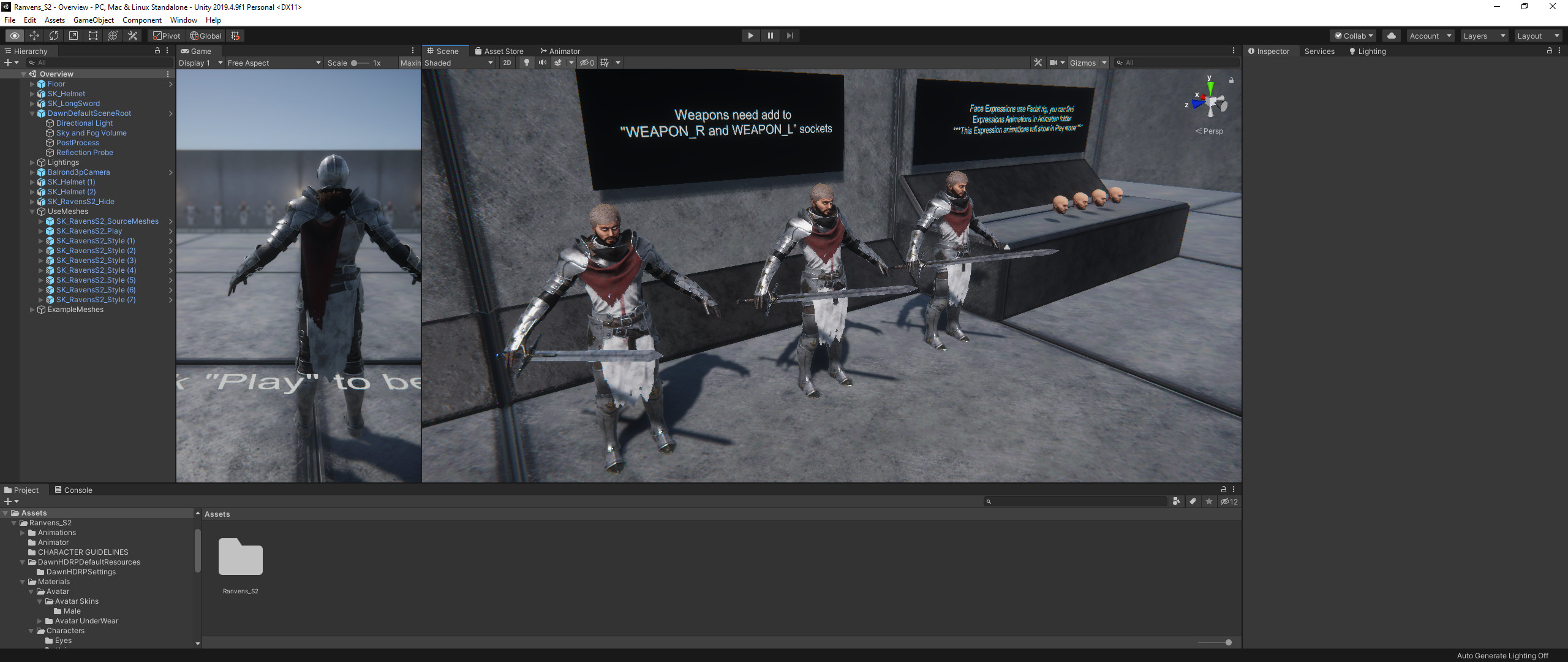This screenshot has height=662, width=1568.
Task: Open Project panel options menu
Action: [1234, 489]
